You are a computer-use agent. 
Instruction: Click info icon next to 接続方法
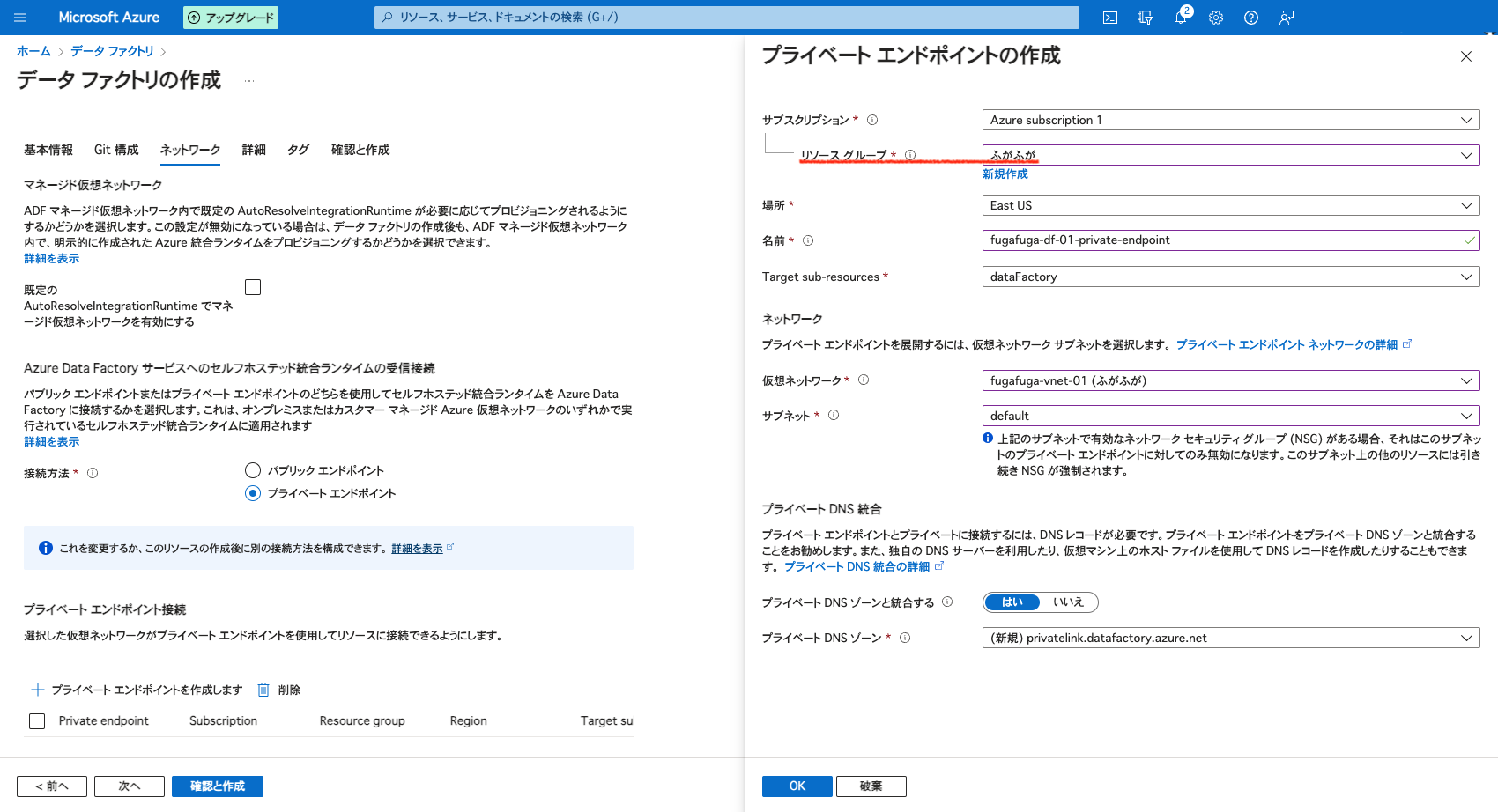click(x=93, y=473)
